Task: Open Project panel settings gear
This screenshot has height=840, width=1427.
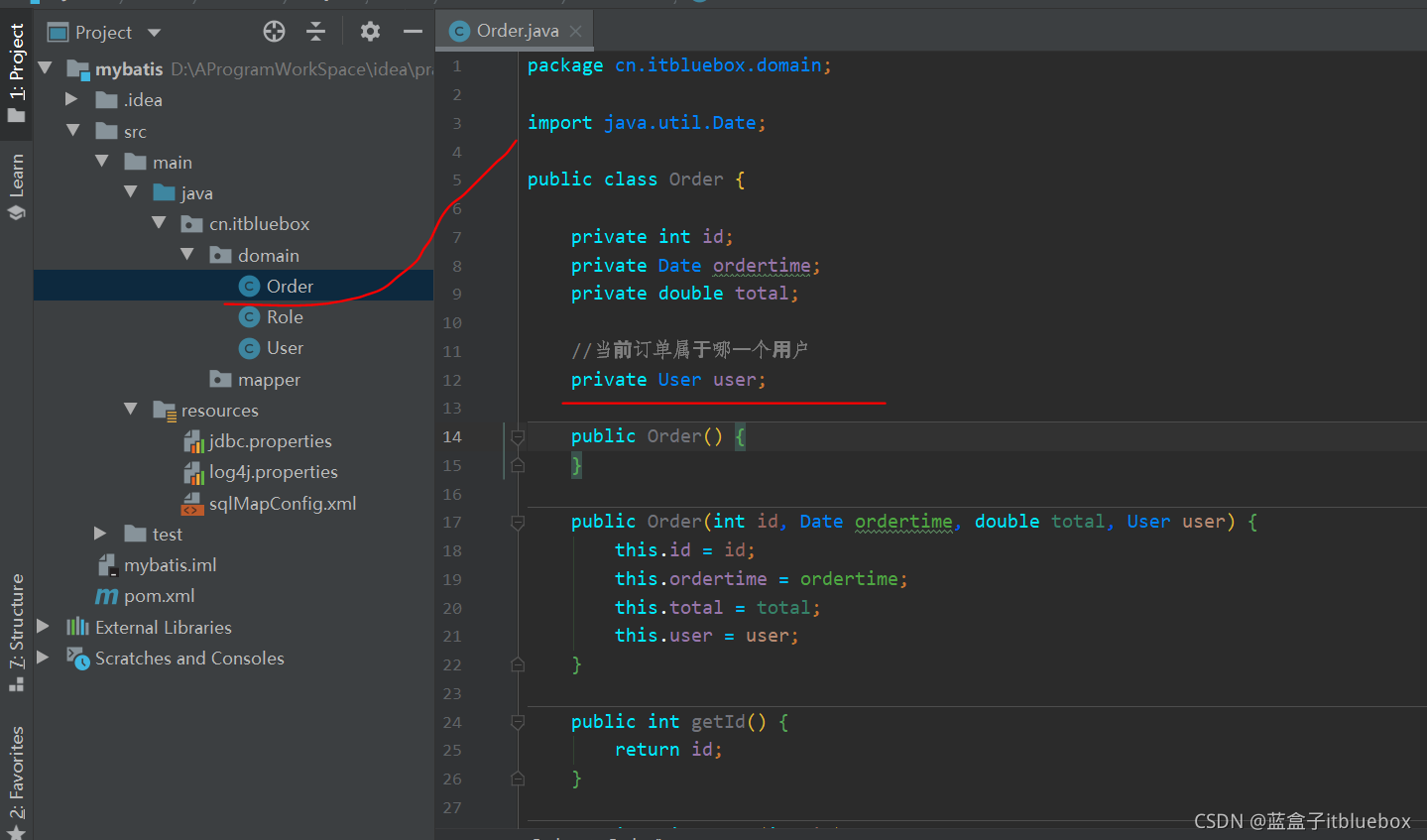Action: [x=370, y=32]
